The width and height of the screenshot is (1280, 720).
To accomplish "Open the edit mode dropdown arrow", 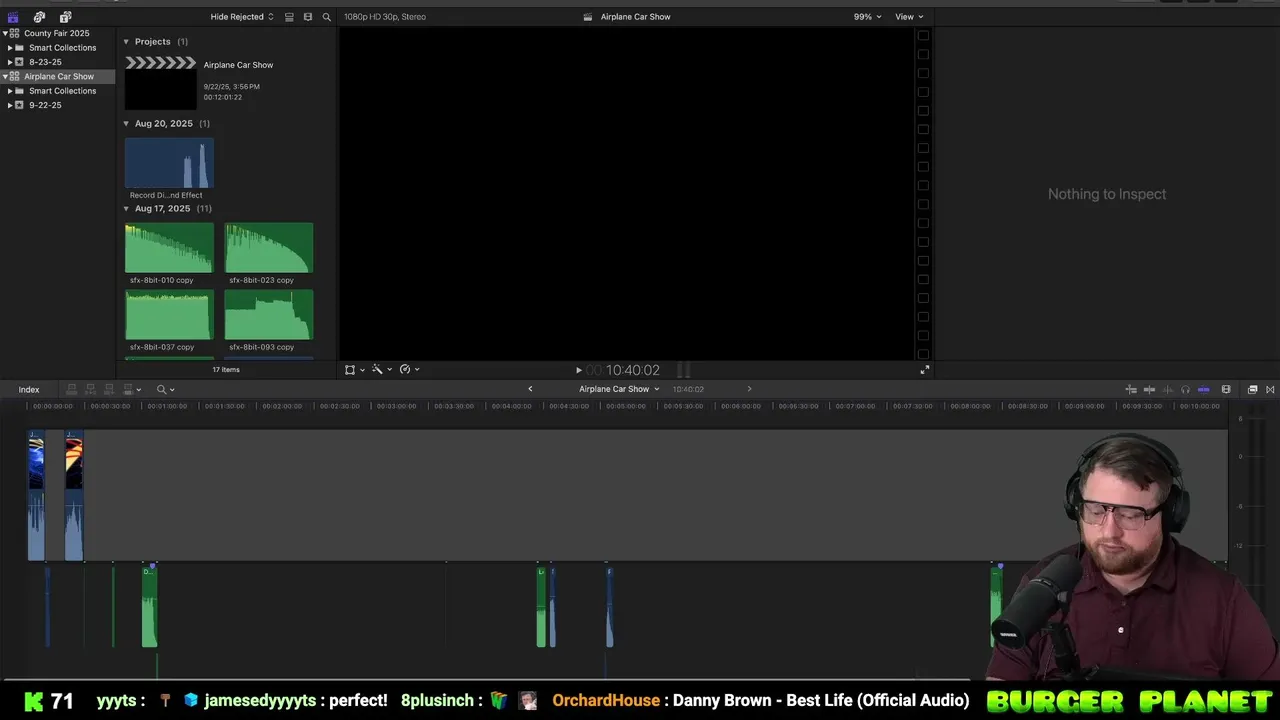I will pos(139,389).
